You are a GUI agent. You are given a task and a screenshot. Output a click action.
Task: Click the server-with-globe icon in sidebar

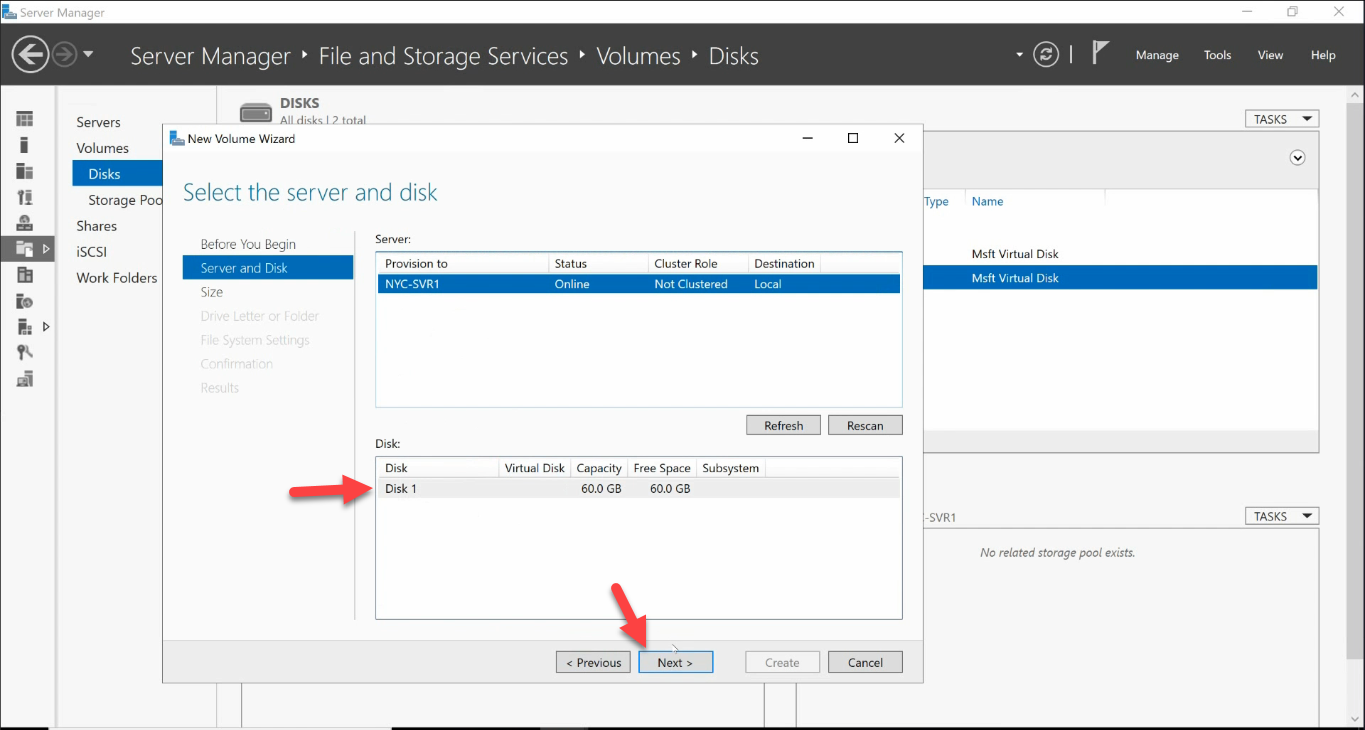click(x=25, y=223)
